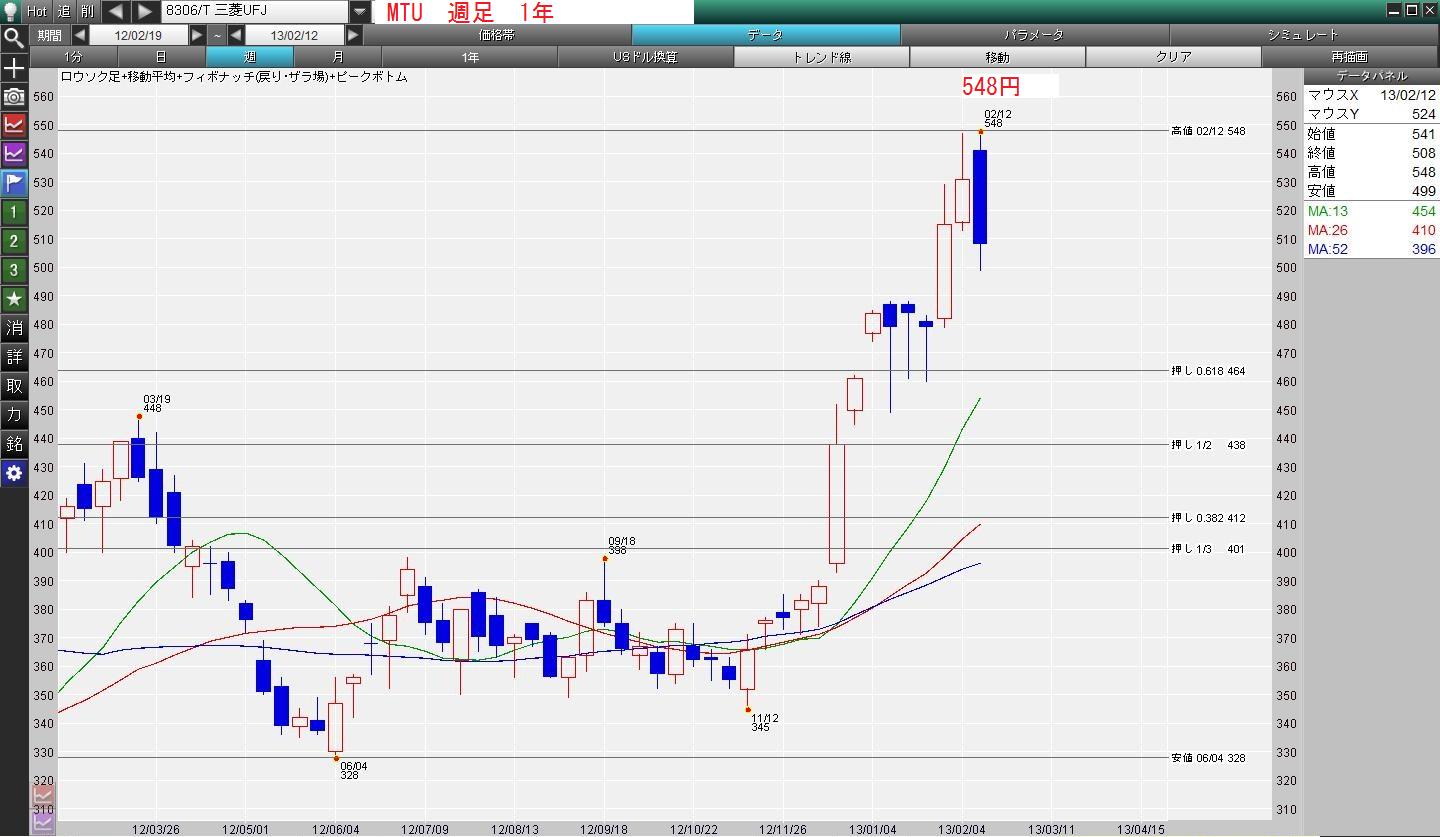Switch to the パラメータ tab
The width and height of the screenshot is (1440, 837).
click(x=1034, y=35)
